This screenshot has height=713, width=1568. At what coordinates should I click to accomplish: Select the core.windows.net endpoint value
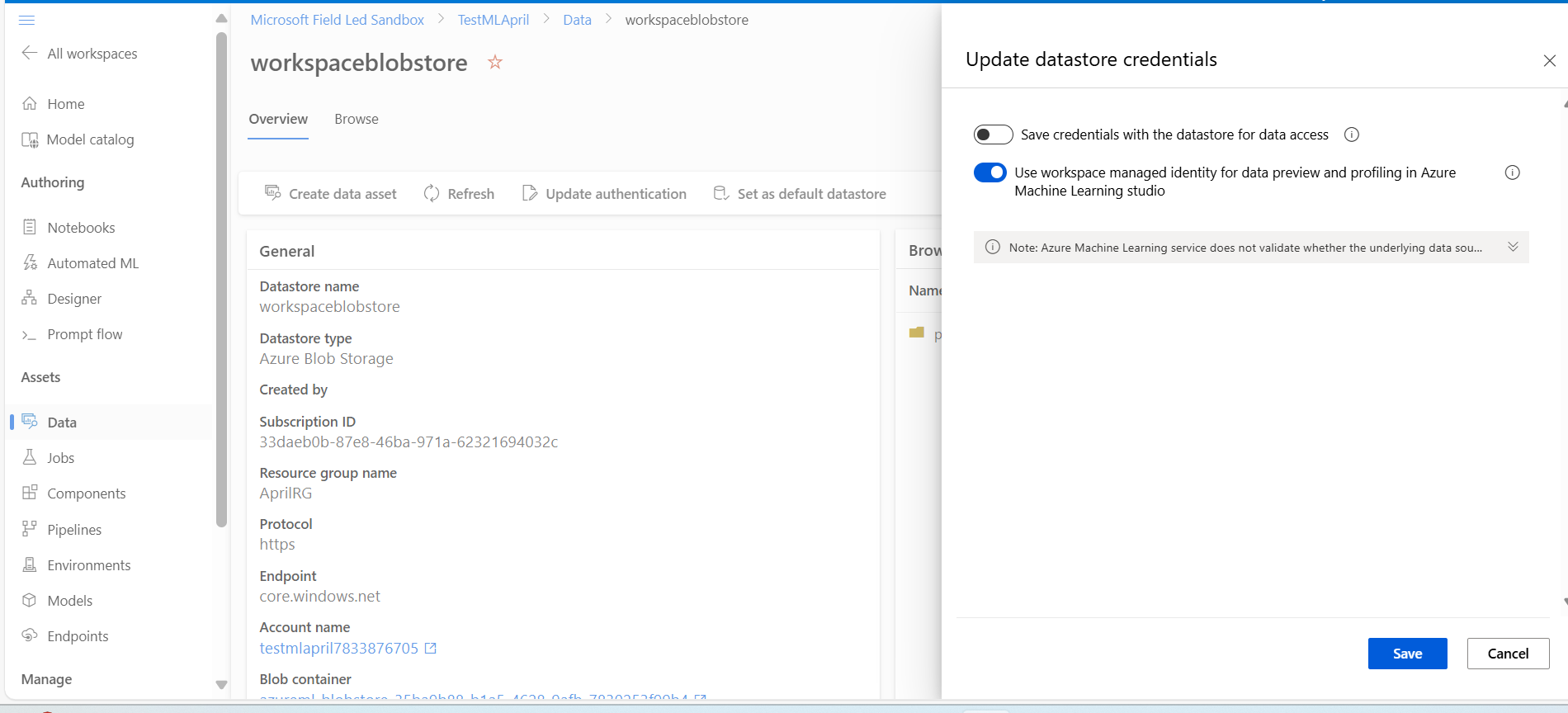pyautogui.click(x=319, y=597)
